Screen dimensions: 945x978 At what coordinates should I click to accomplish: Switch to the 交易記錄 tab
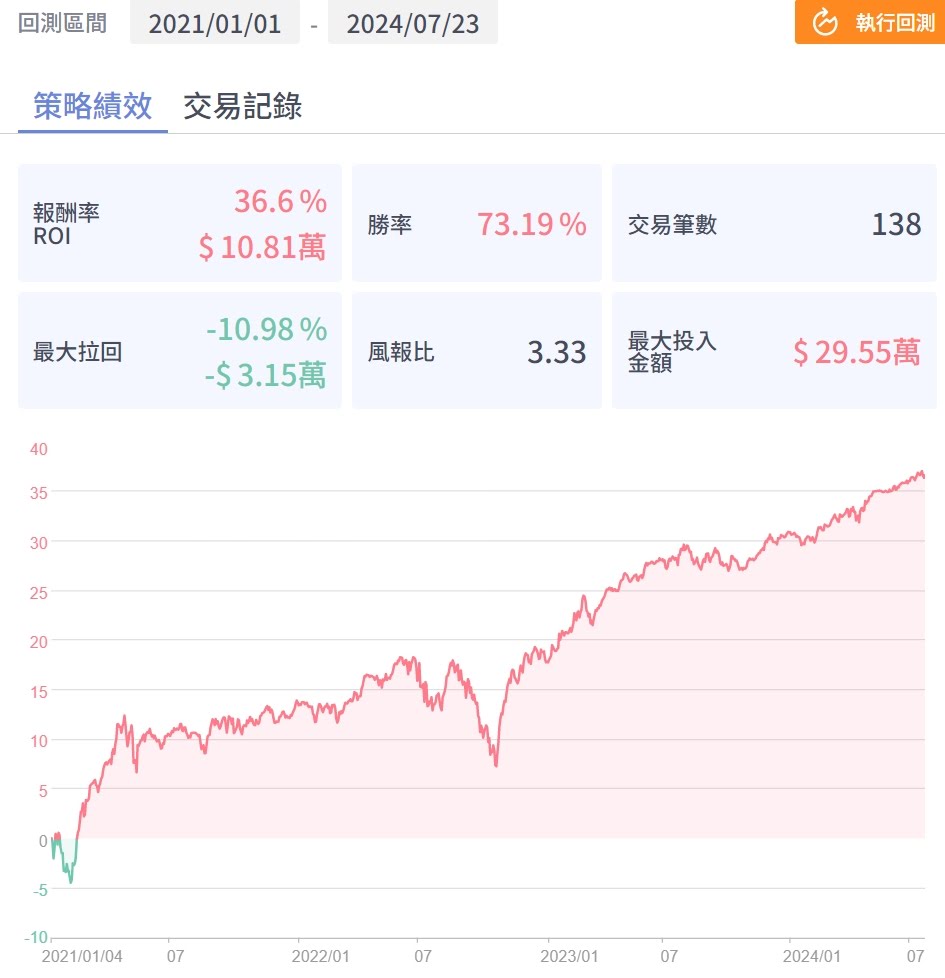coord(242,106)
